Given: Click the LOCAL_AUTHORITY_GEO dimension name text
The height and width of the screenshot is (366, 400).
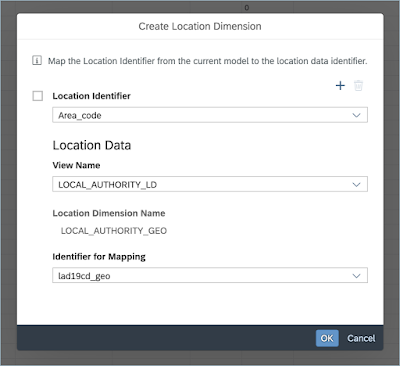Looking at the screenshot, I should pos(114,231).
